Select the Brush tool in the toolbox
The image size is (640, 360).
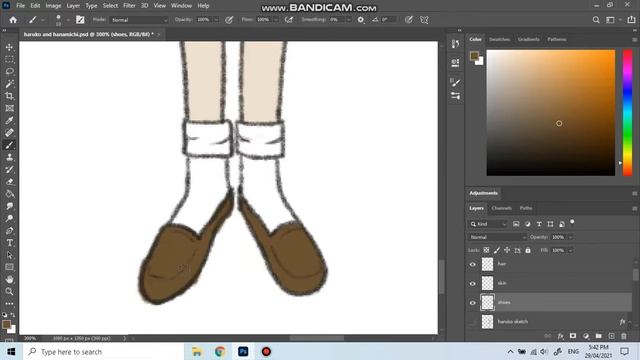(9, 145)
